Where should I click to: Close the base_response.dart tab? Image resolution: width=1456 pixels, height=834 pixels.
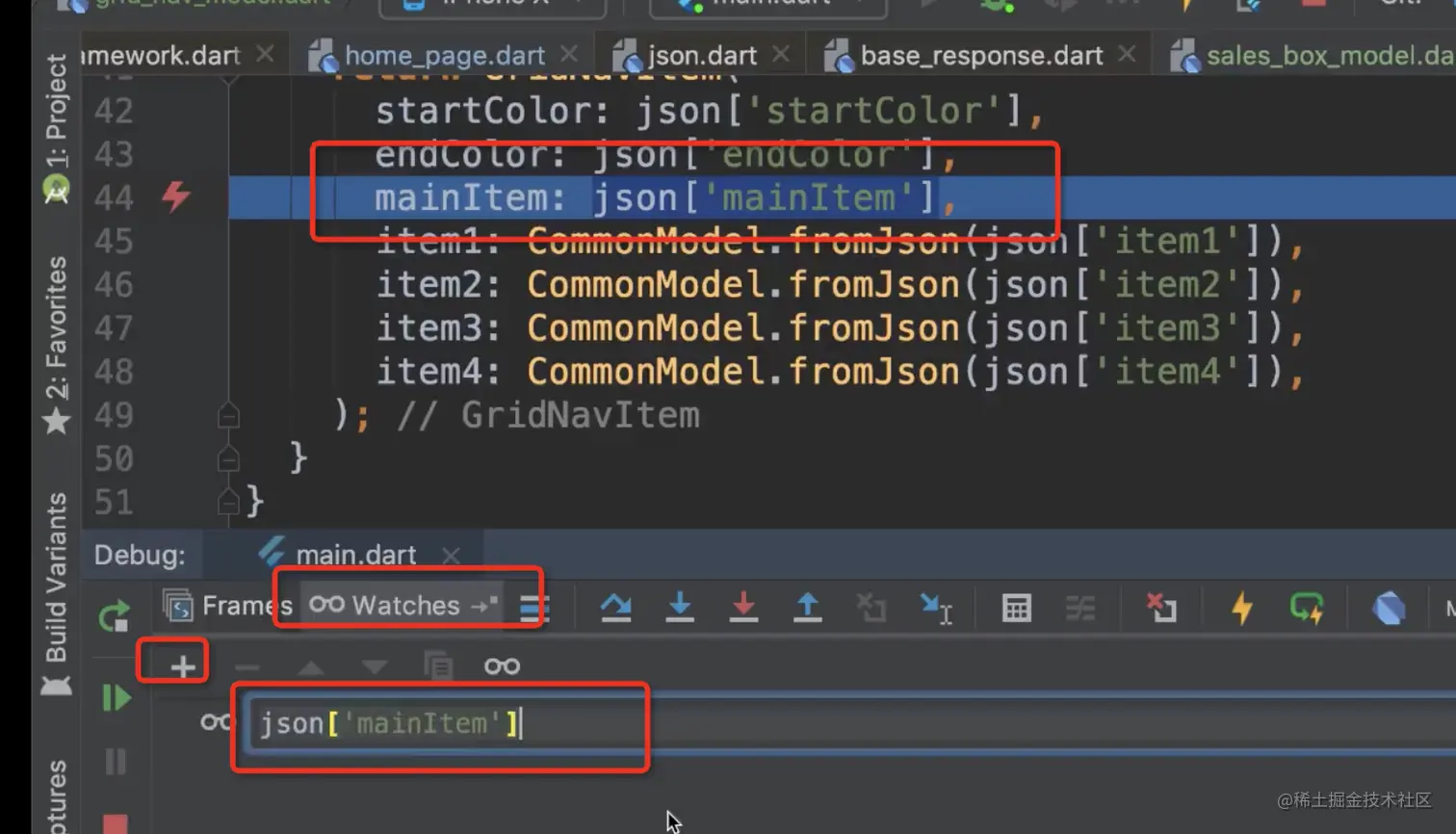[x=1127, y=55]
